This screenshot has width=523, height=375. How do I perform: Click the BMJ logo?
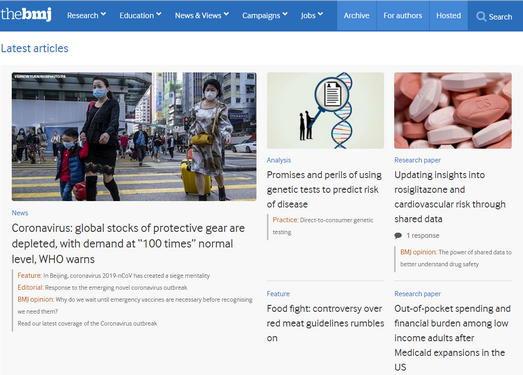pos(26,15)
